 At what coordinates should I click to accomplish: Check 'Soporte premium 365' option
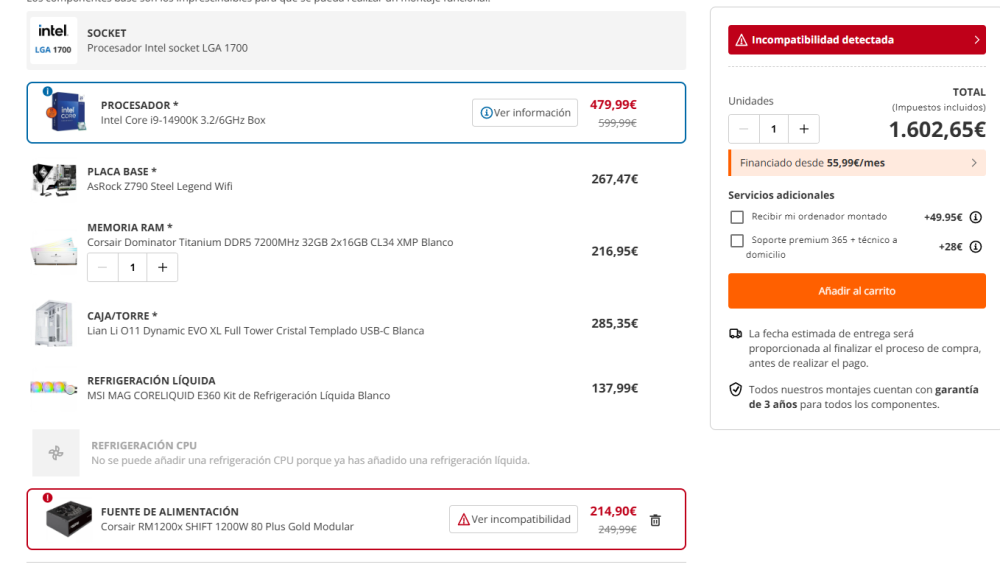coord(737,241)
